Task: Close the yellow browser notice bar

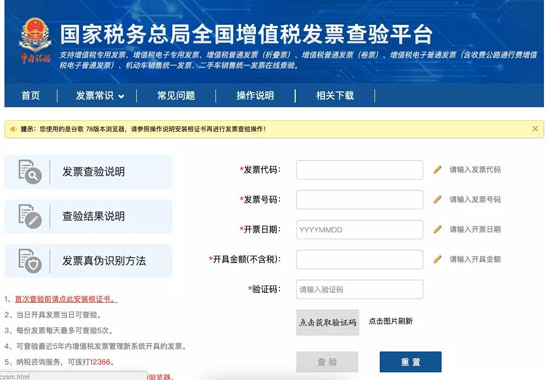Action: (x=535, y=129)
